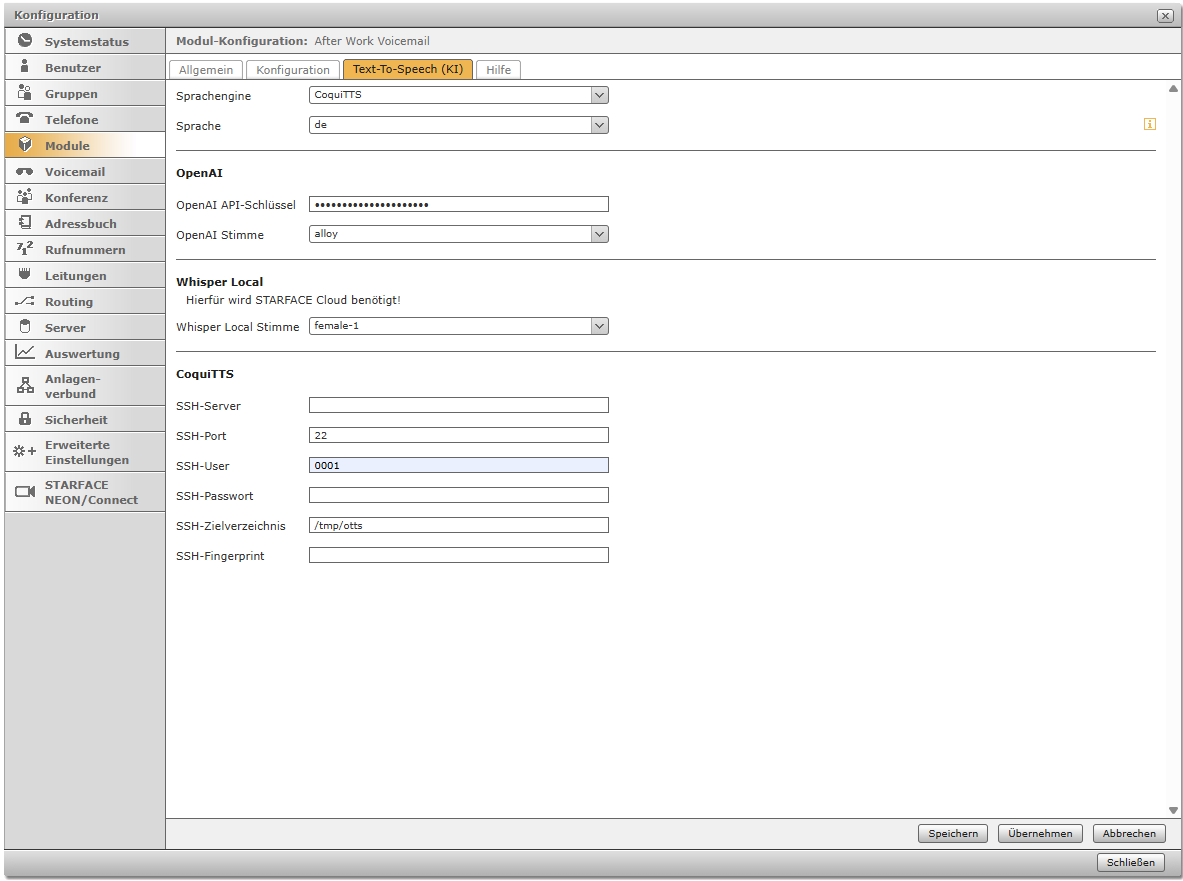Screen dimensions: 1183x881
Task: Open the Systemstatus section icon
Action: coord(25,41)
